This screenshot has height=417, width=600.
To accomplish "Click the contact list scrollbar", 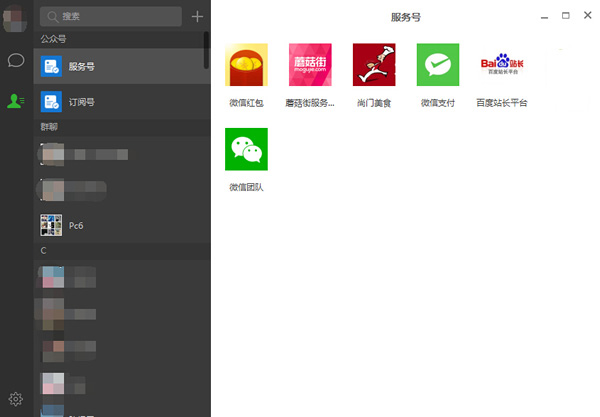I will point(207,50).
